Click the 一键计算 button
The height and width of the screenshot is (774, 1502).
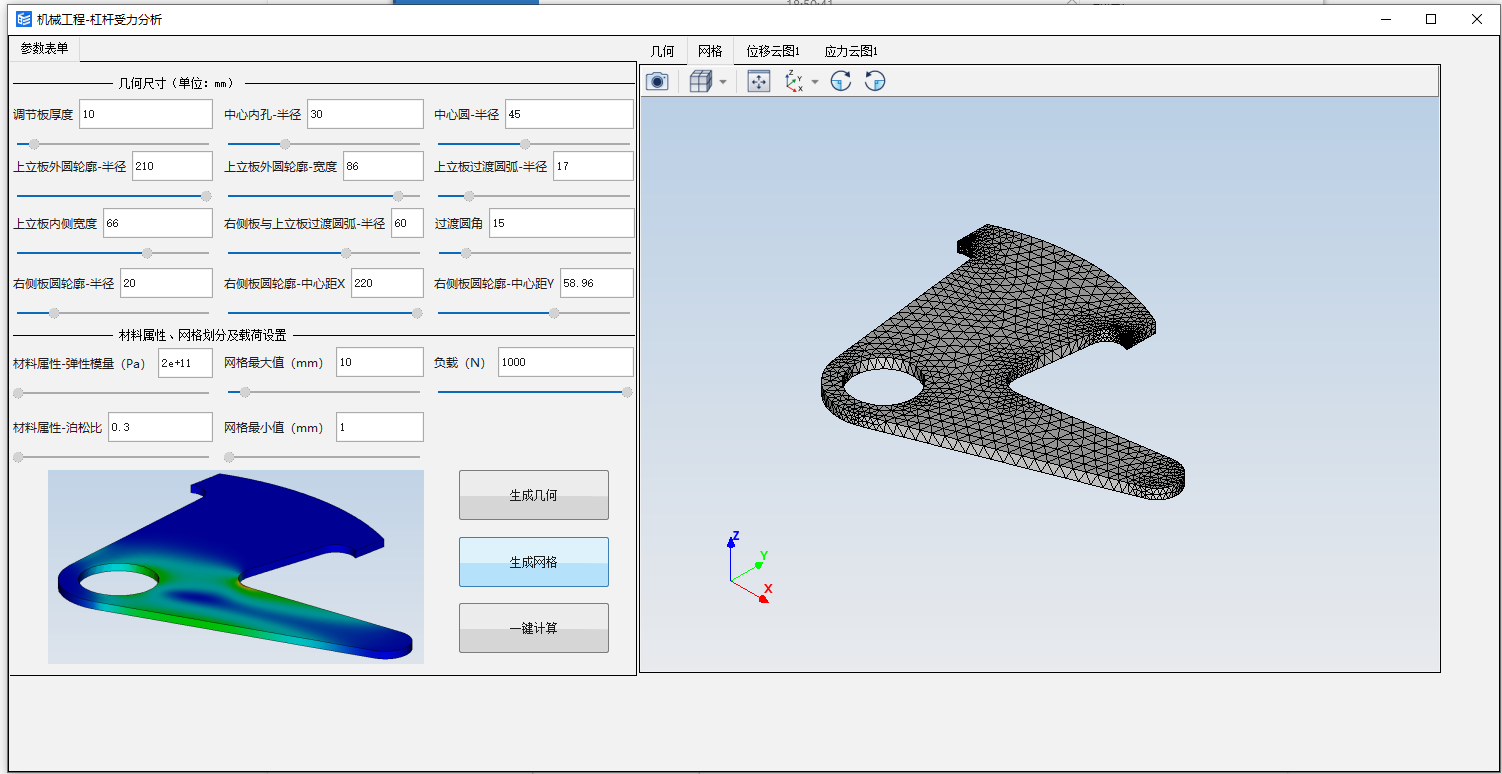(533, 628)
